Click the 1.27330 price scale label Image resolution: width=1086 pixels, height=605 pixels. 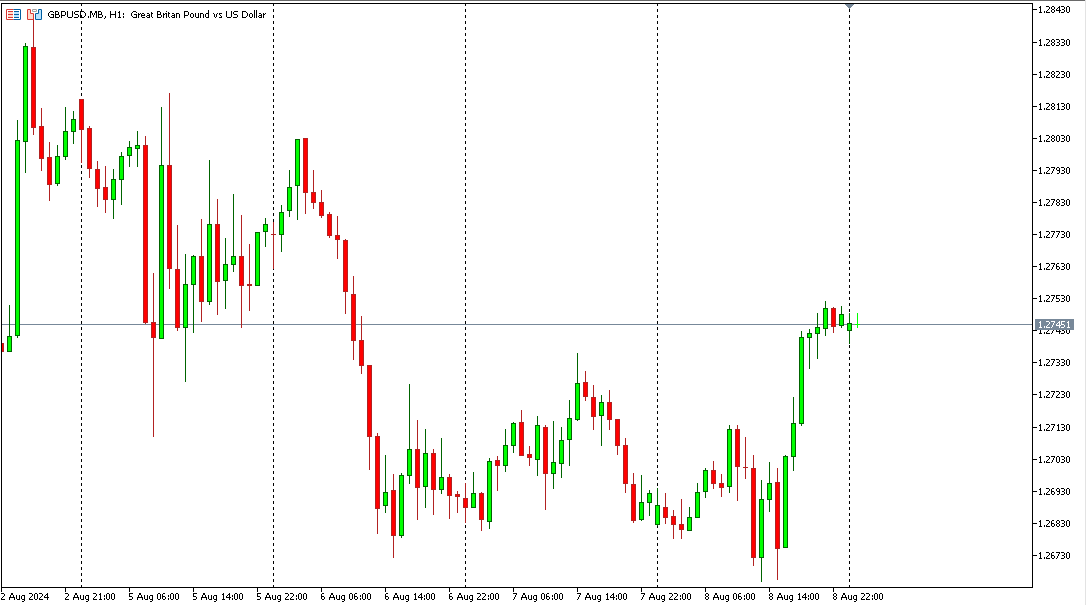(1054, 363)
